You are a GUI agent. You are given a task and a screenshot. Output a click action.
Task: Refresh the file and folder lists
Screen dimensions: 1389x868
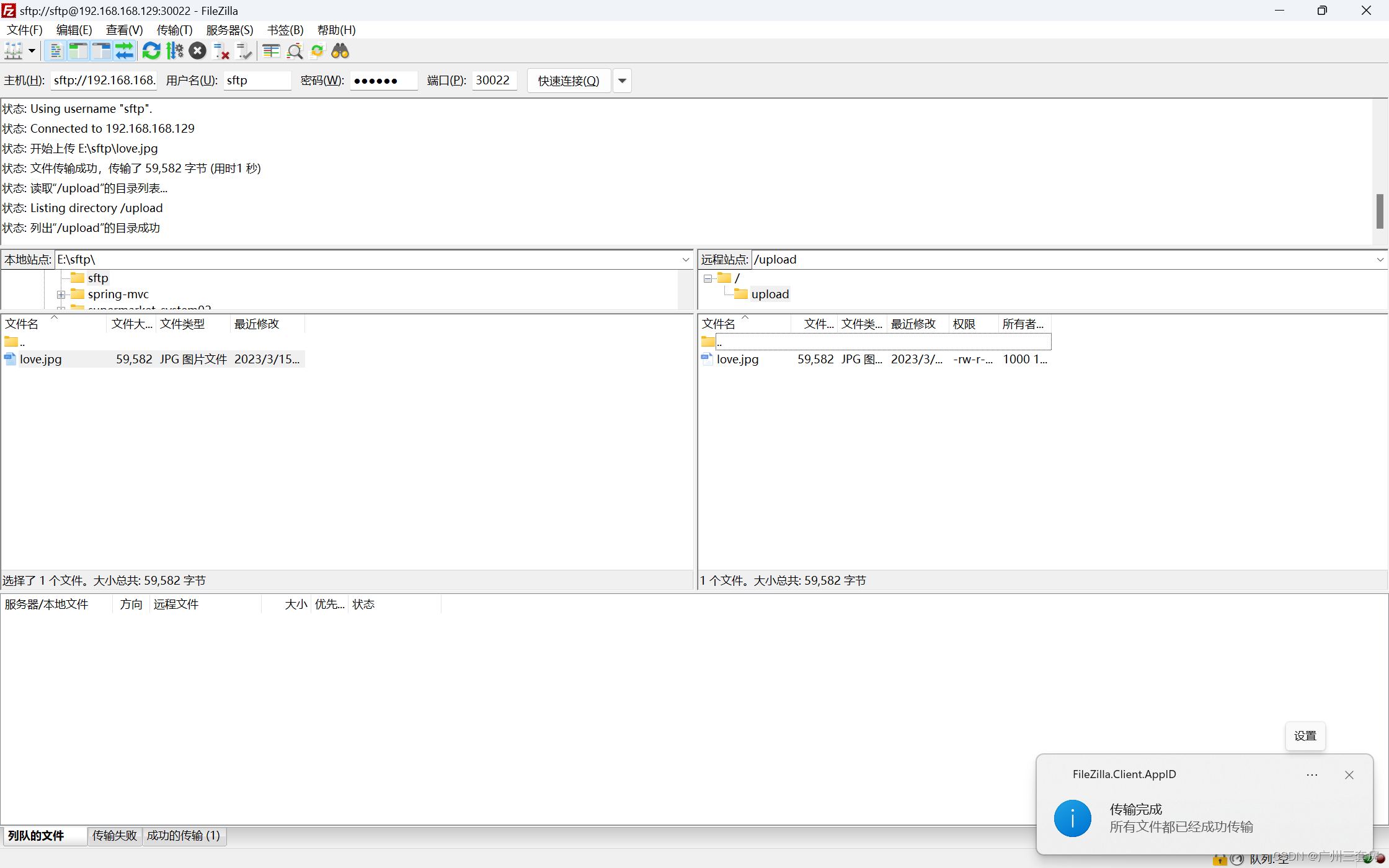(x=151, y=51)
